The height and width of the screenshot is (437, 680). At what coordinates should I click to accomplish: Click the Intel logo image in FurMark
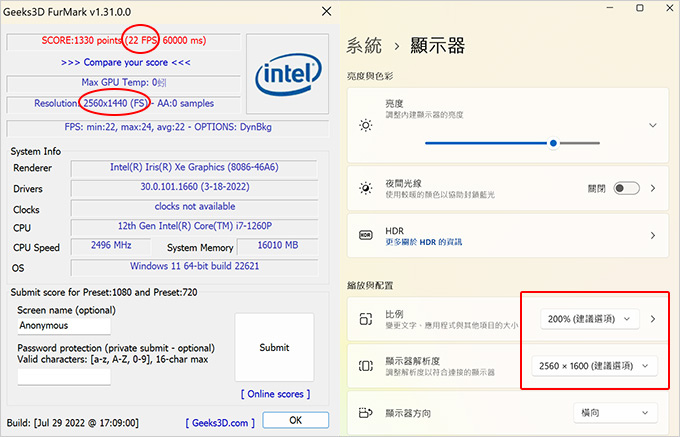288,74
